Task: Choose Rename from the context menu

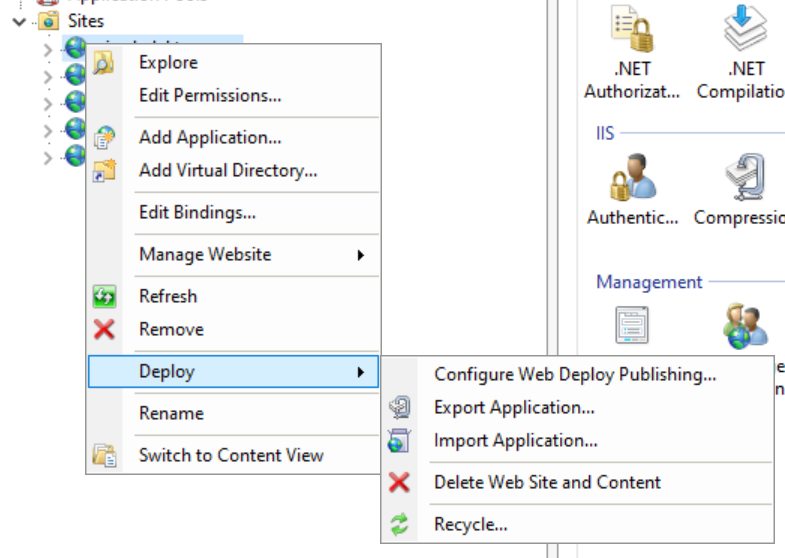Action: point(171,413)
